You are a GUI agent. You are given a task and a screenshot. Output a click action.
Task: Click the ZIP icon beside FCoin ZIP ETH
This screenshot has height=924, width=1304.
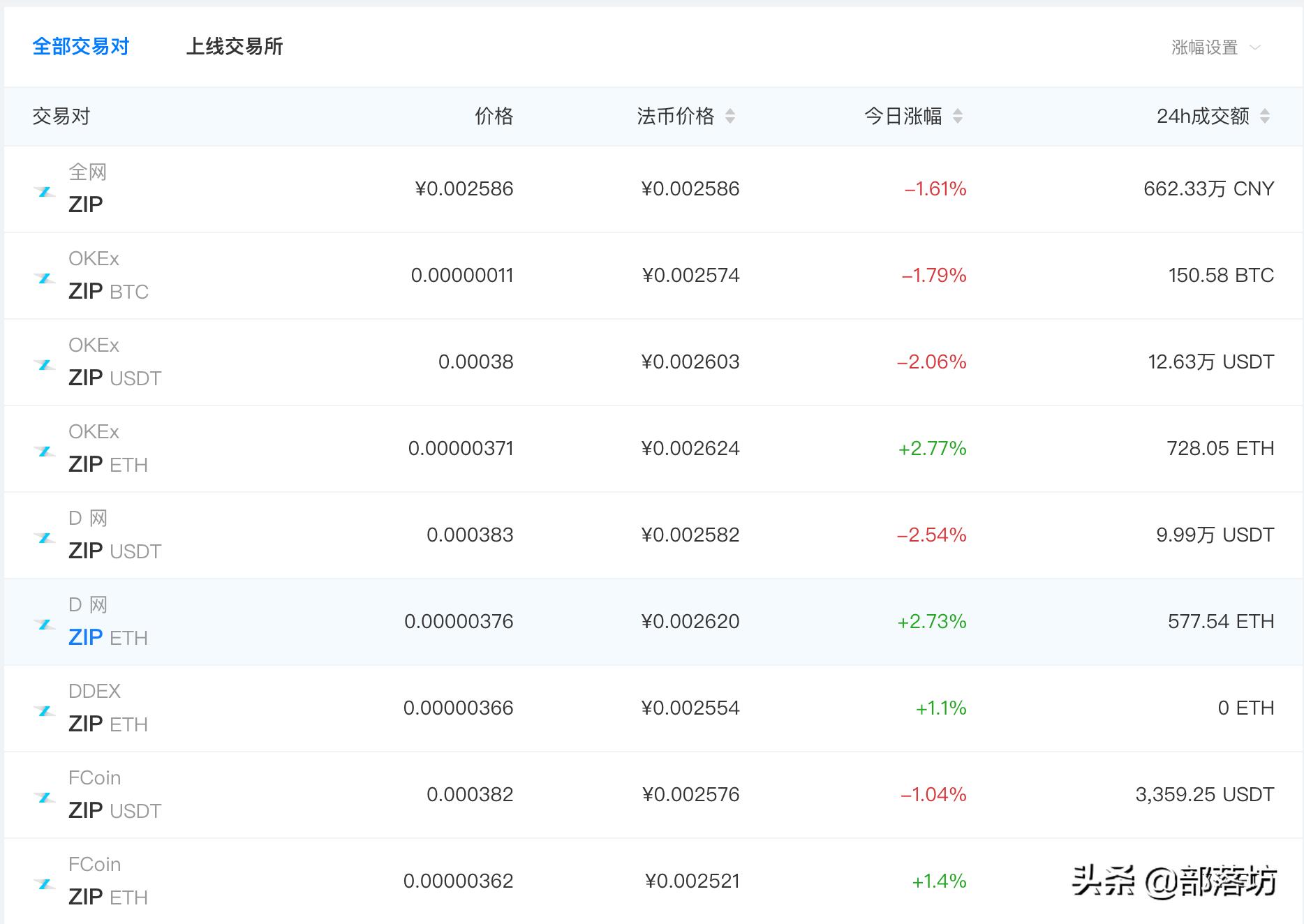pos(45,884)
